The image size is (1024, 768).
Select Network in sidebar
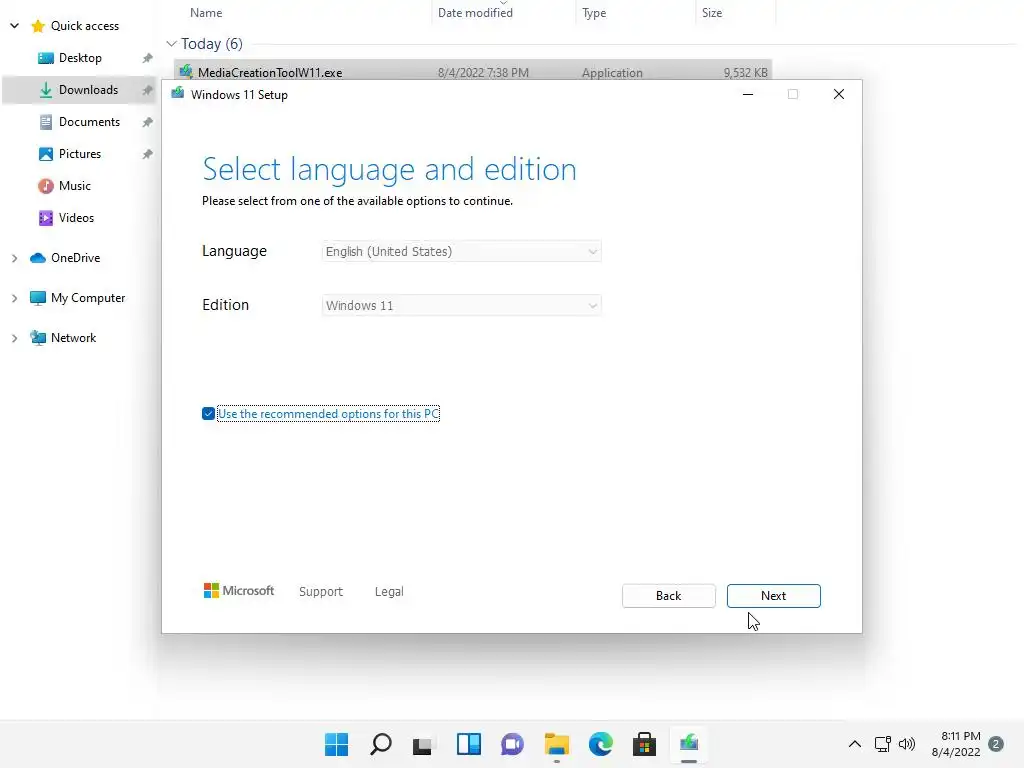coord(73,338)
